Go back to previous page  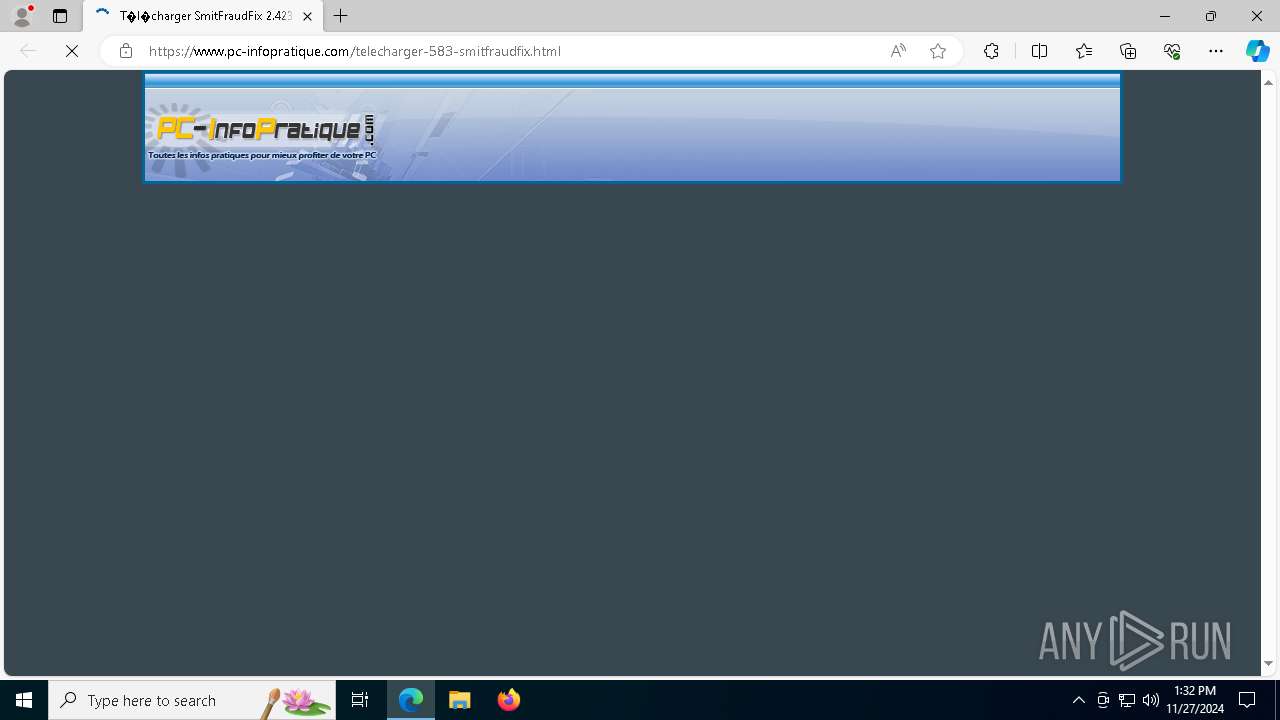(x=28, y=51)
